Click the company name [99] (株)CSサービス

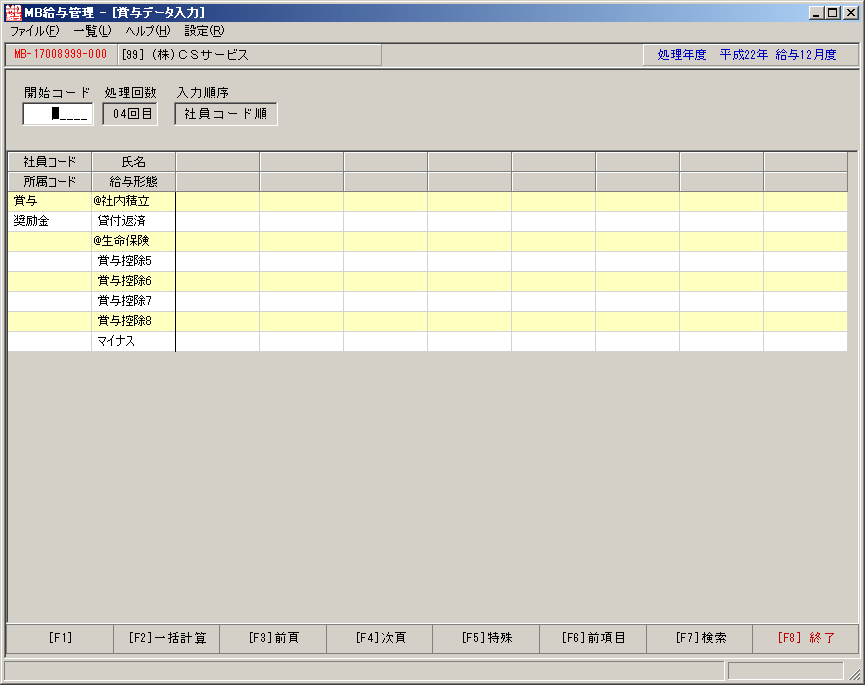pyautogui.click(x=185, y=55)
